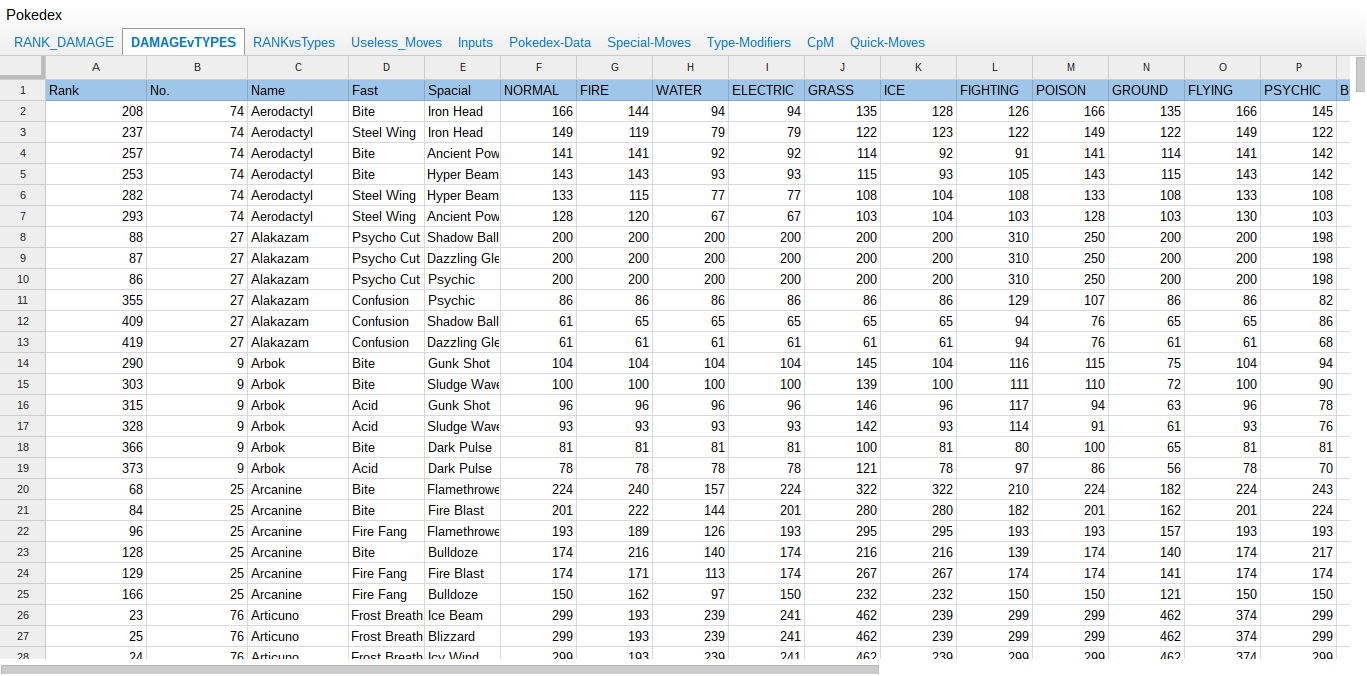This screenshot has height=676, width=1367.
Task: Click the PSYCHIC header cell
Action: coord(1297,90)
